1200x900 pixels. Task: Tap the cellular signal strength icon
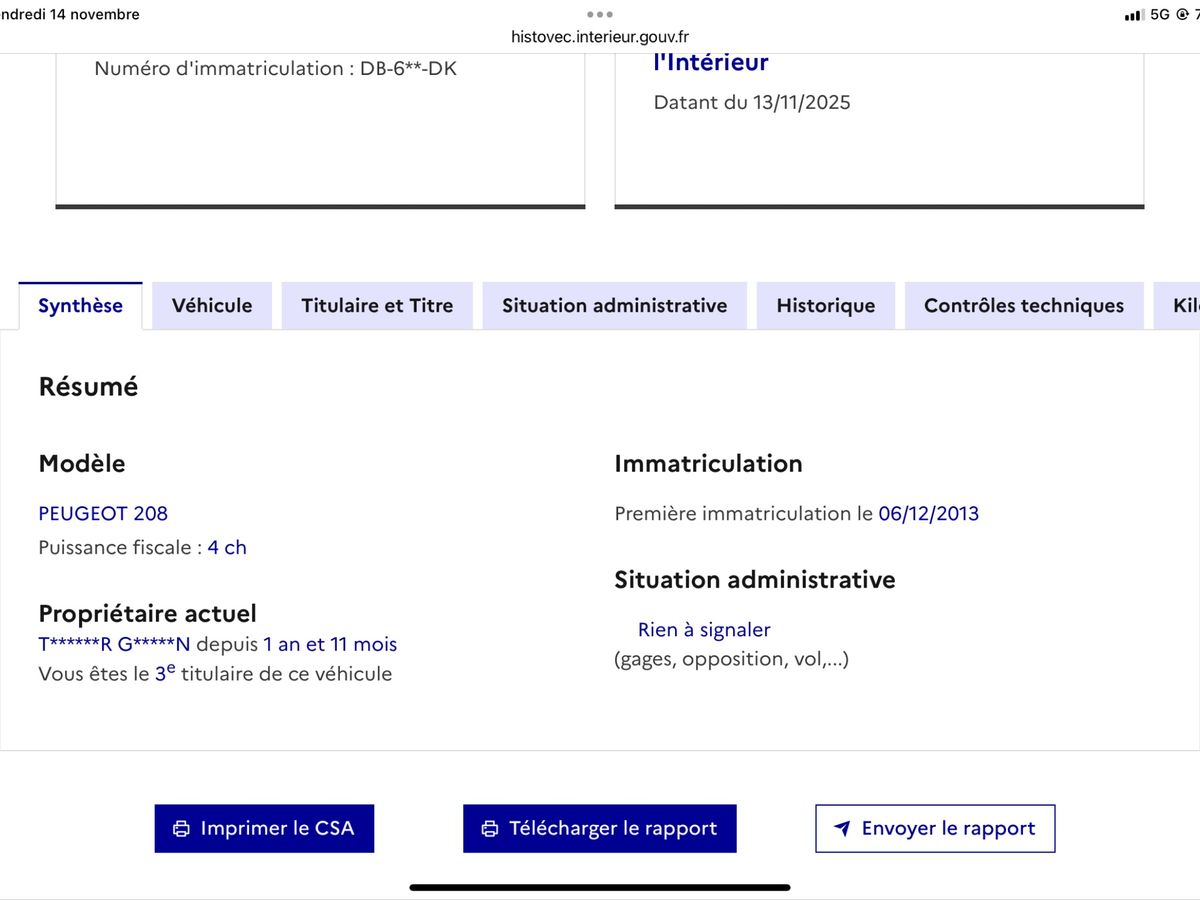pyautogui.click(x=1133, y=15)
